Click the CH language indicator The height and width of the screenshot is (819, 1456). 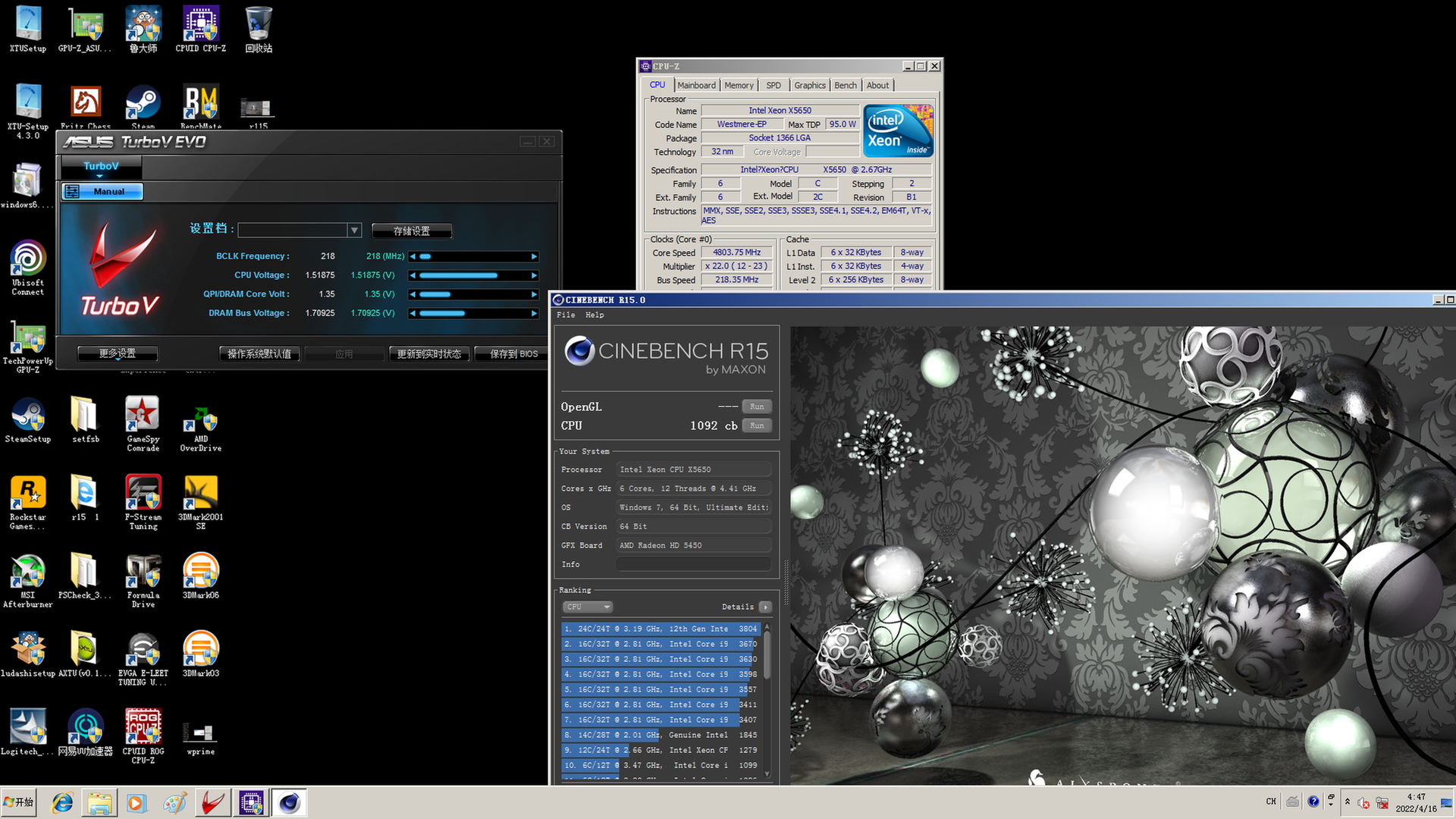click(1271, 802)
